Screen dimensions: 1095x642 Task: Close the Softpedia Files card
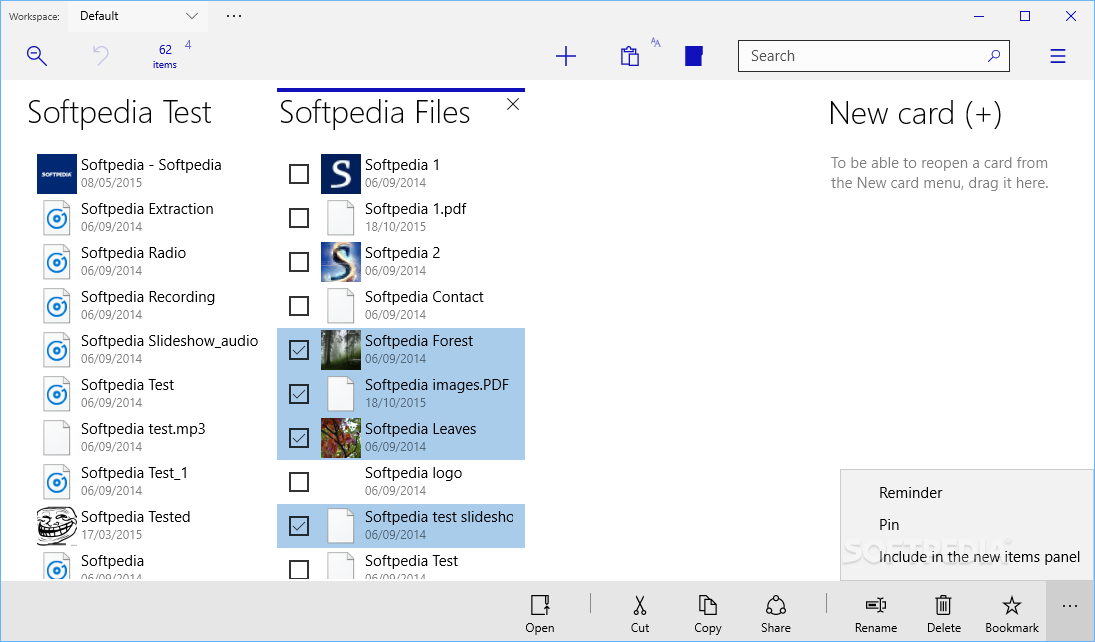pos(513,104)
